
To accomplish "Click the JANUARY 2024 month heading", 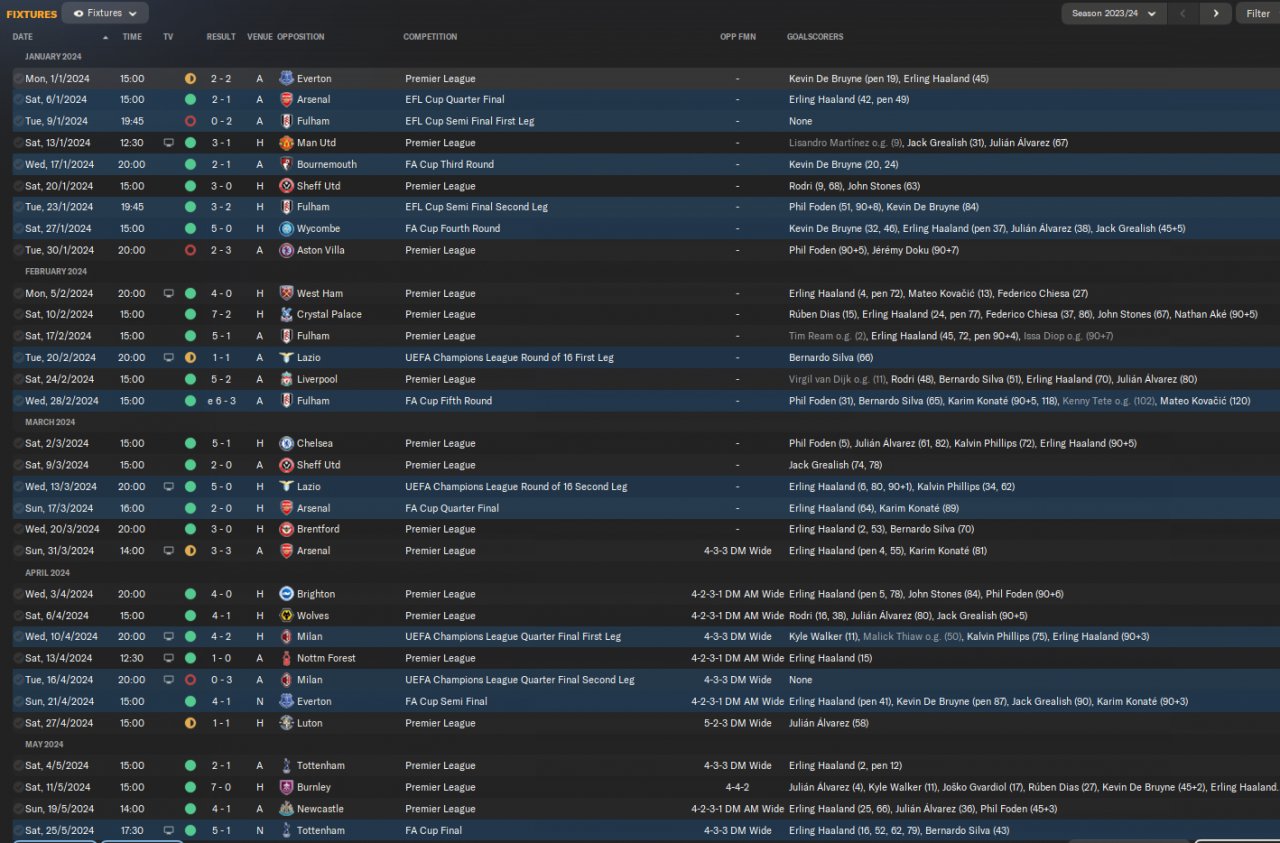I will click(53, 57).
